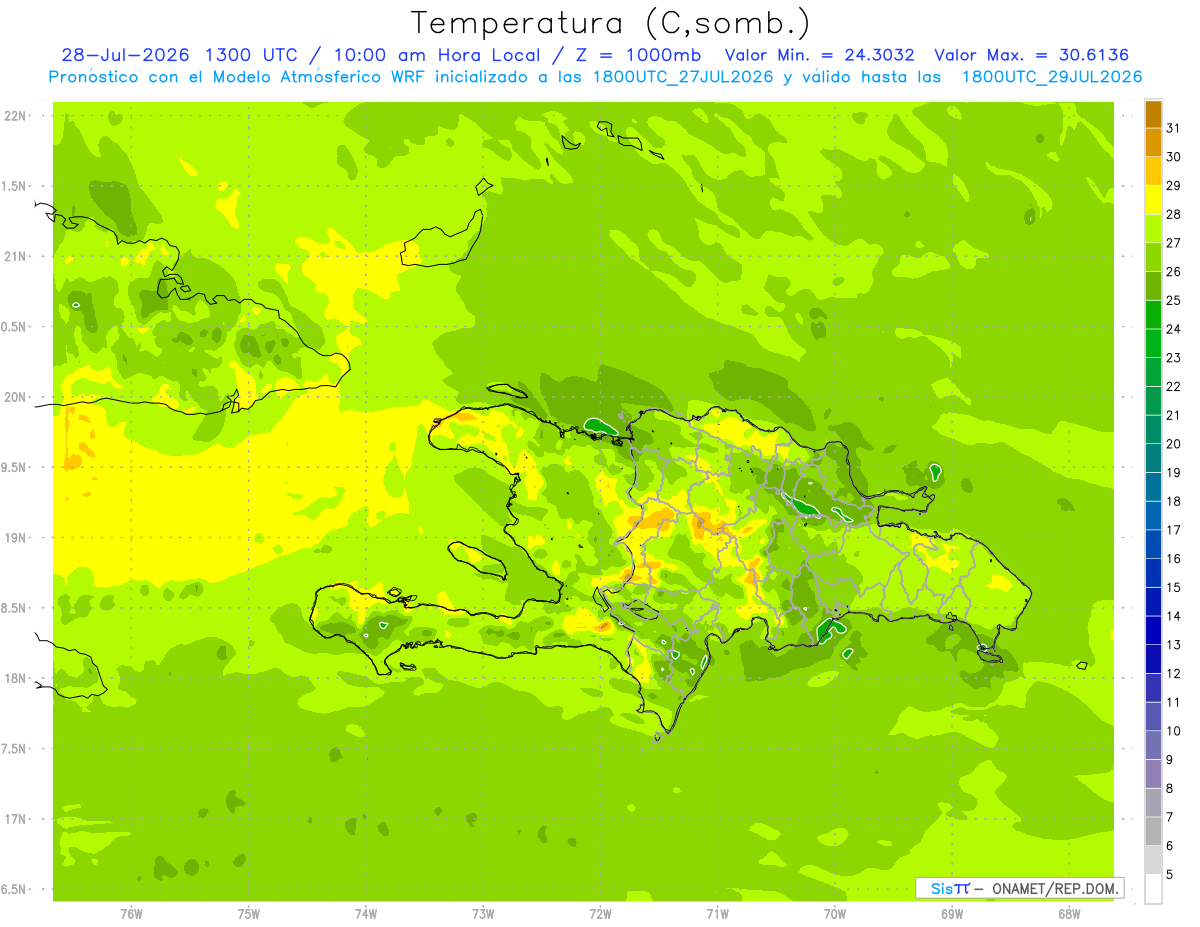The height and width of the screenshot is (927, 1200).
Task: Pick the color swatch between 31 and 30
Action: (1153, 142)
